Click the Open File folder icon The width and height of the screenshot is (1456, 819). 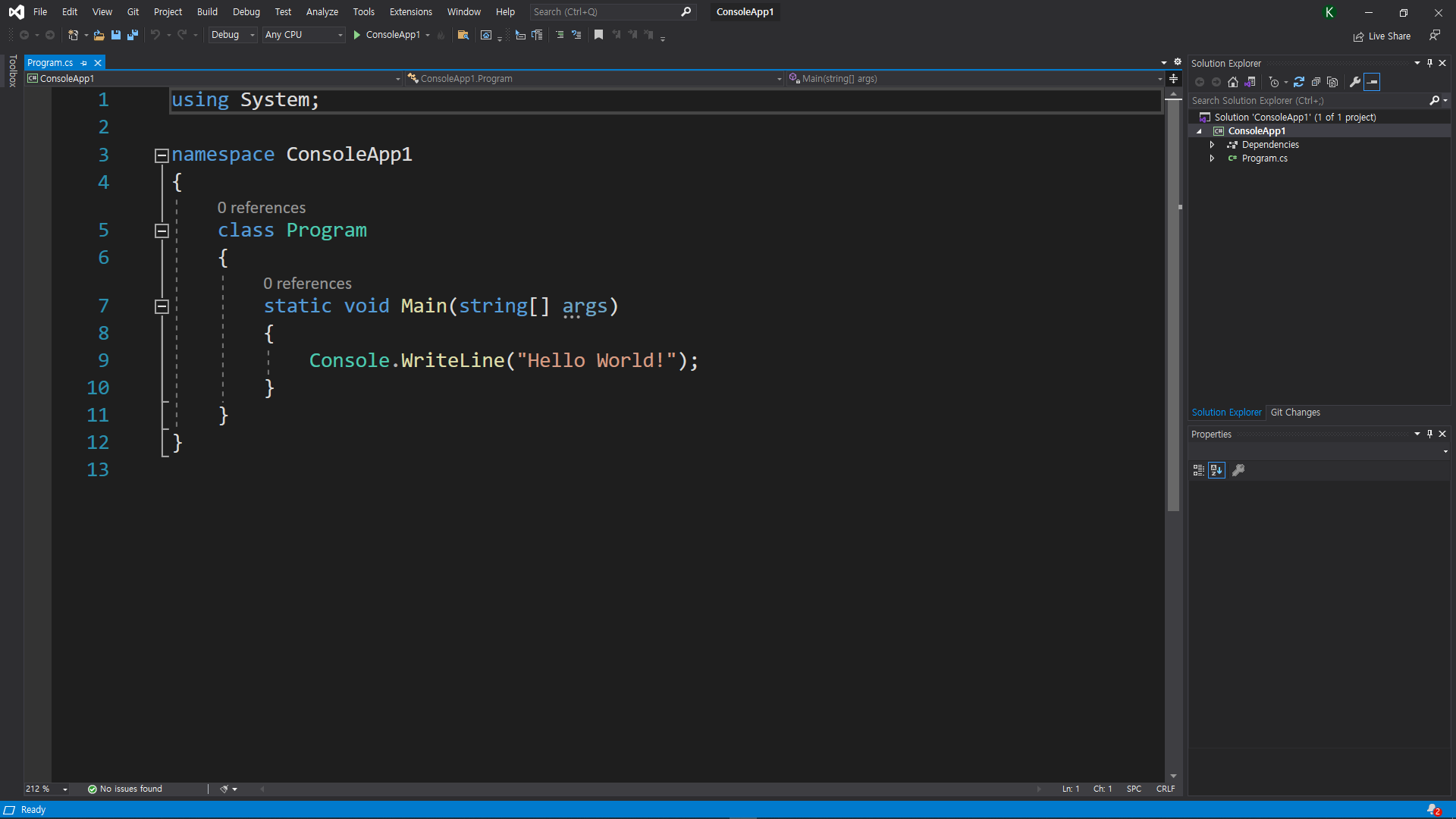[x=99, y=35]
